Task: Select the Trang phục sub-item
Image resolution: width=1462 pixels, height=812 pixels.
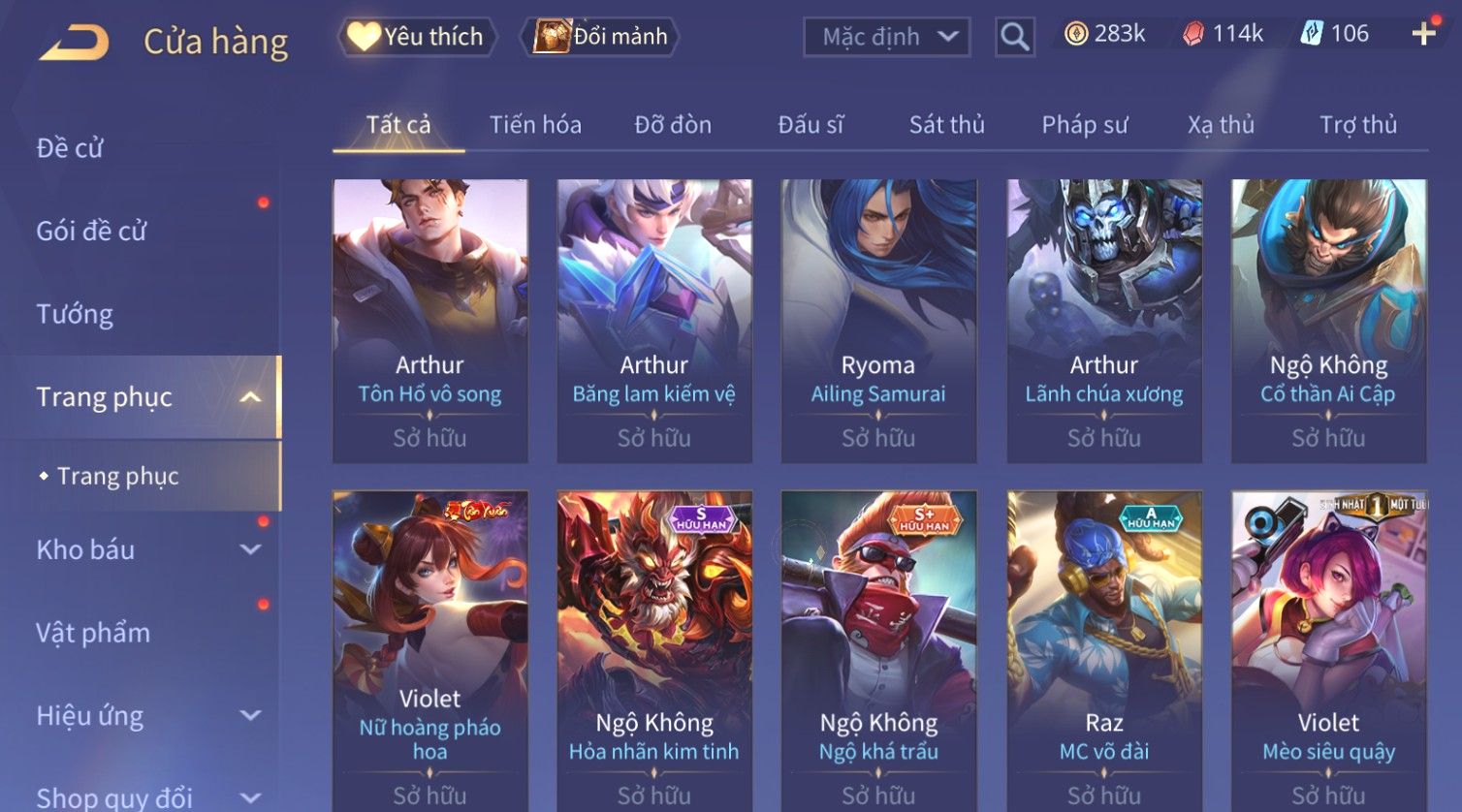Action: click(118, 476)
